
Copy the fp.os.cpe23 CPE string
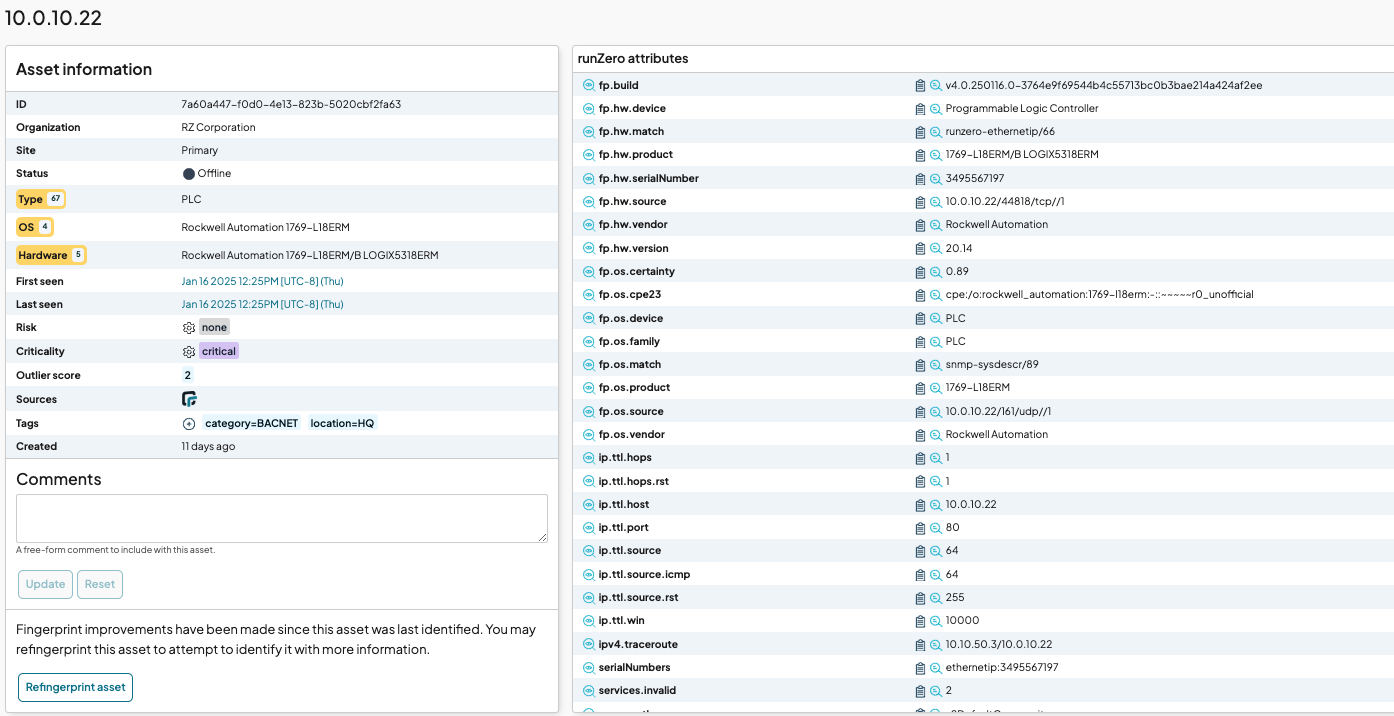(921, 295)
